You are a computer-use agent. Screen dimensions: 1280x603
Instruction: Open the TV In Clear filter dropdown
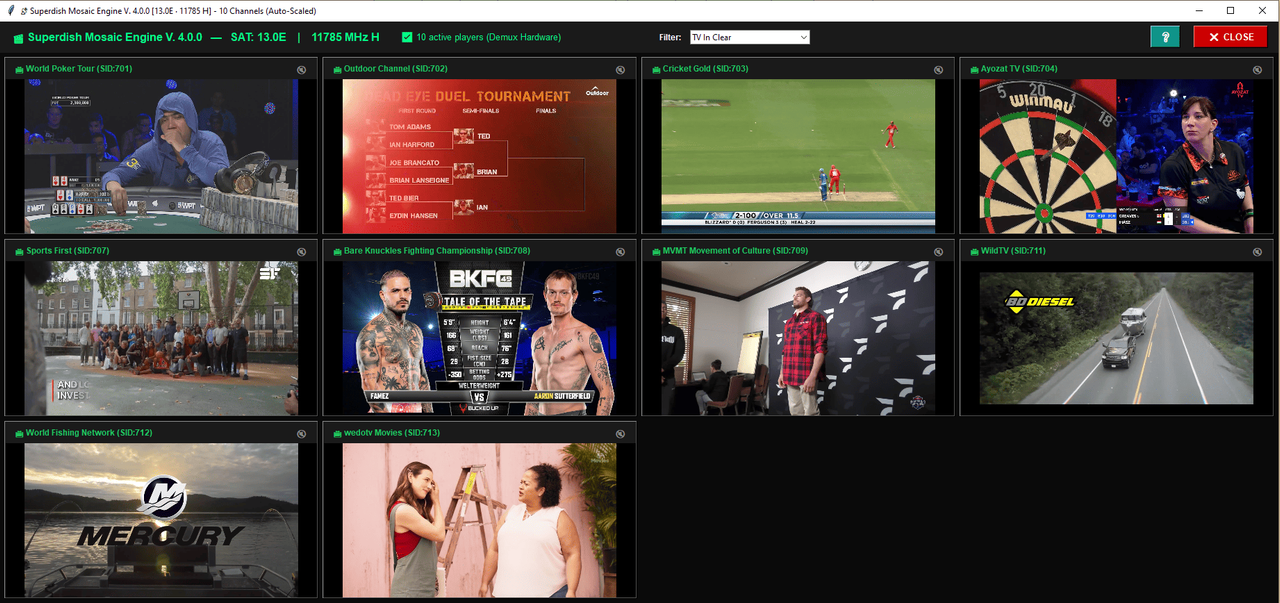(750, 37)
